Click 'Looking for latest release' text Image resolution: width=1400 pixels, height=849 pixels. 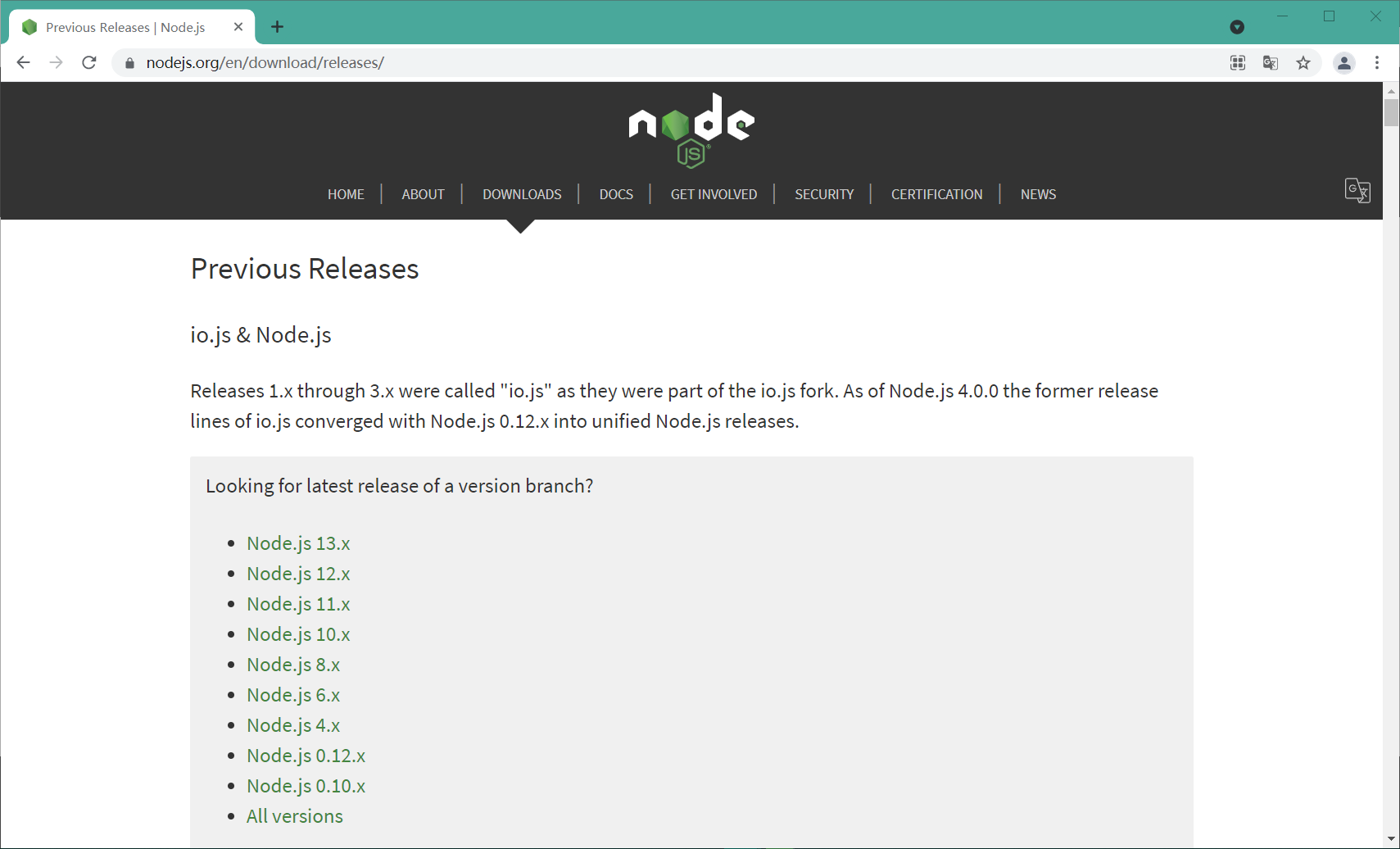click(399, 486)
